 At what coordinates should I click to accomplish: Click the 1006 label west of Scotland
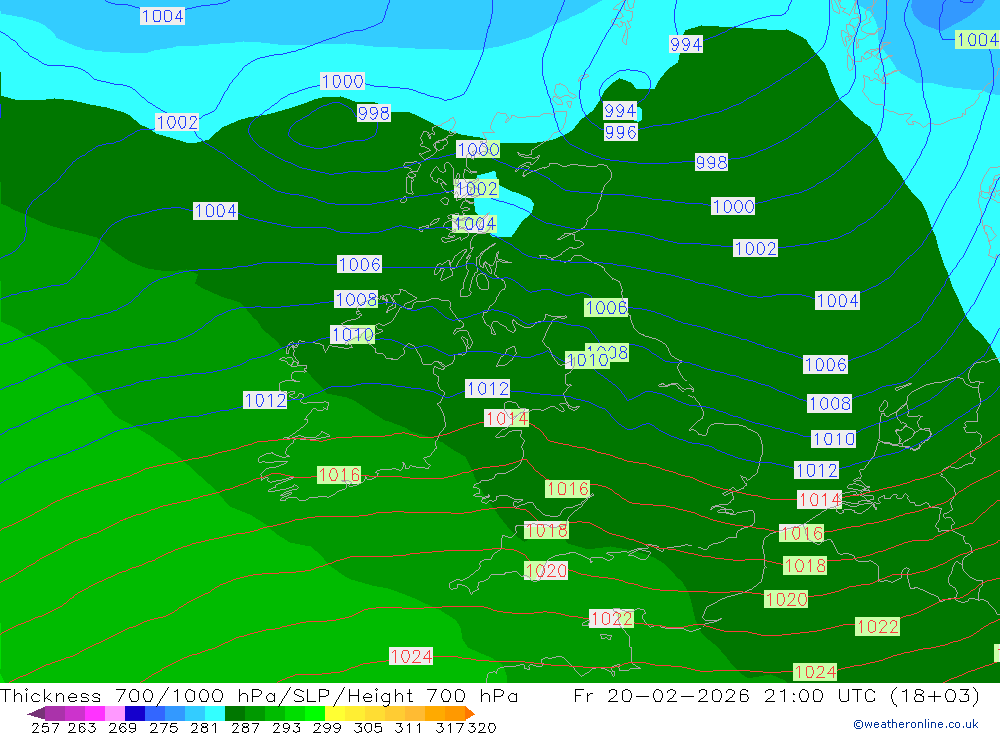tap(360, 264)
